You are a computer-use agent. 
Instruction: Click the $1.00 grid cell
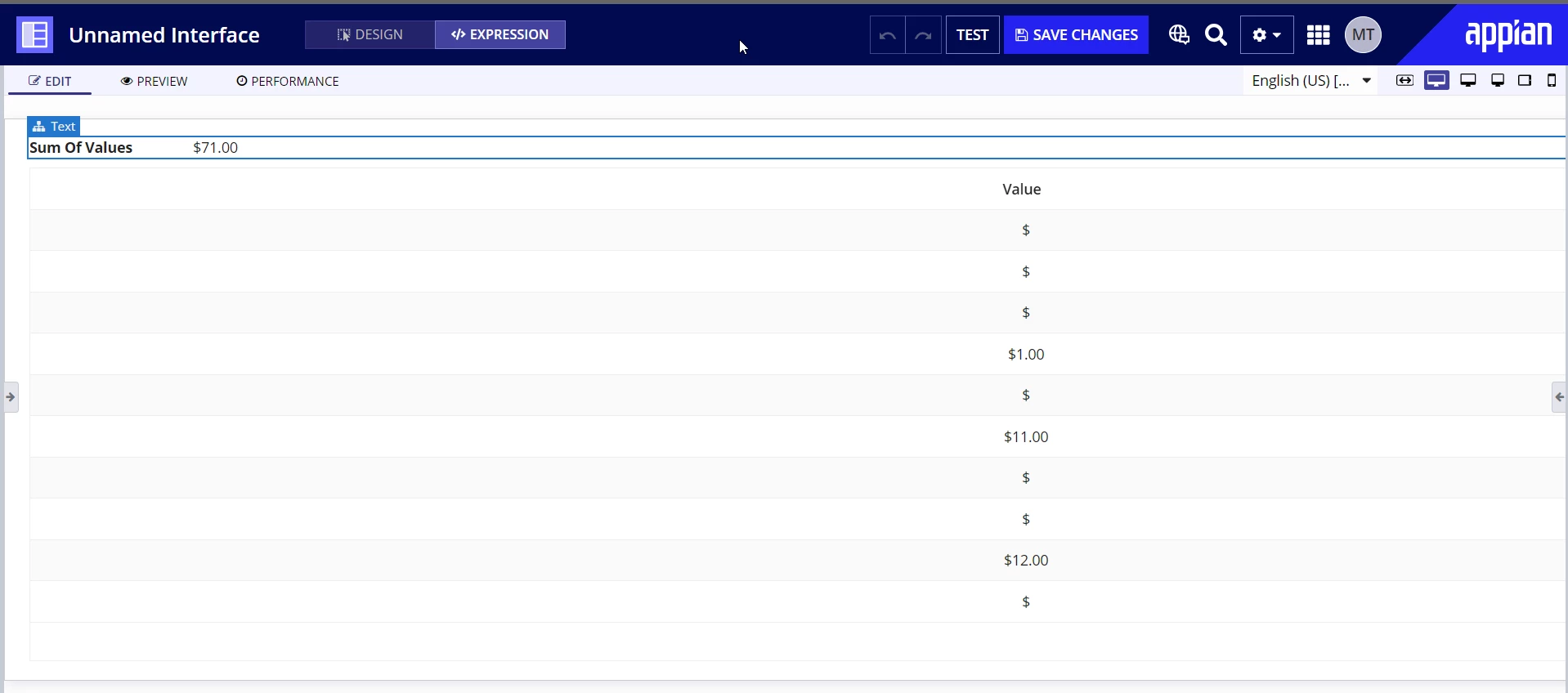tap(1026, 354)
